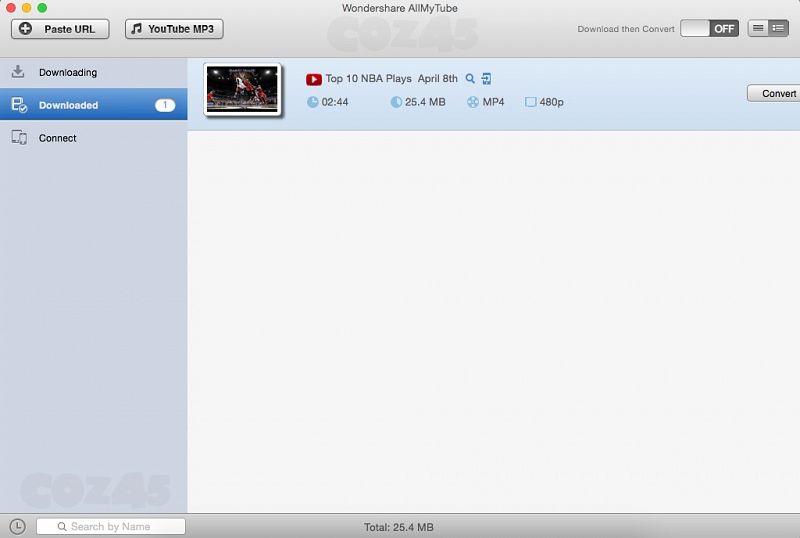Toggle the Download then Convert switch
The height and width of the screenshot is (538, 800).
pyautogui.click(x=710, y=29)
